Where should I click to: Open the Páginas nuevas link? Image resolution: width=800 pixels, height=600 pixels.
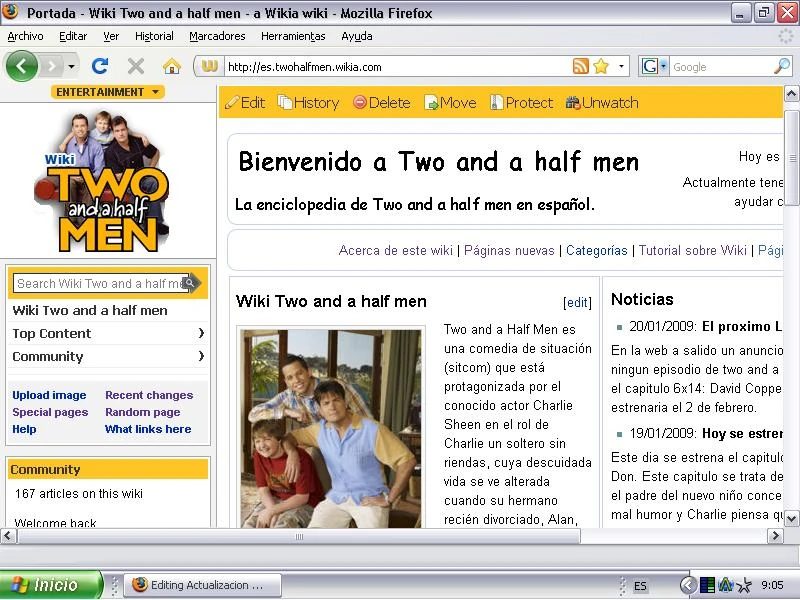(x=509, y=251)
